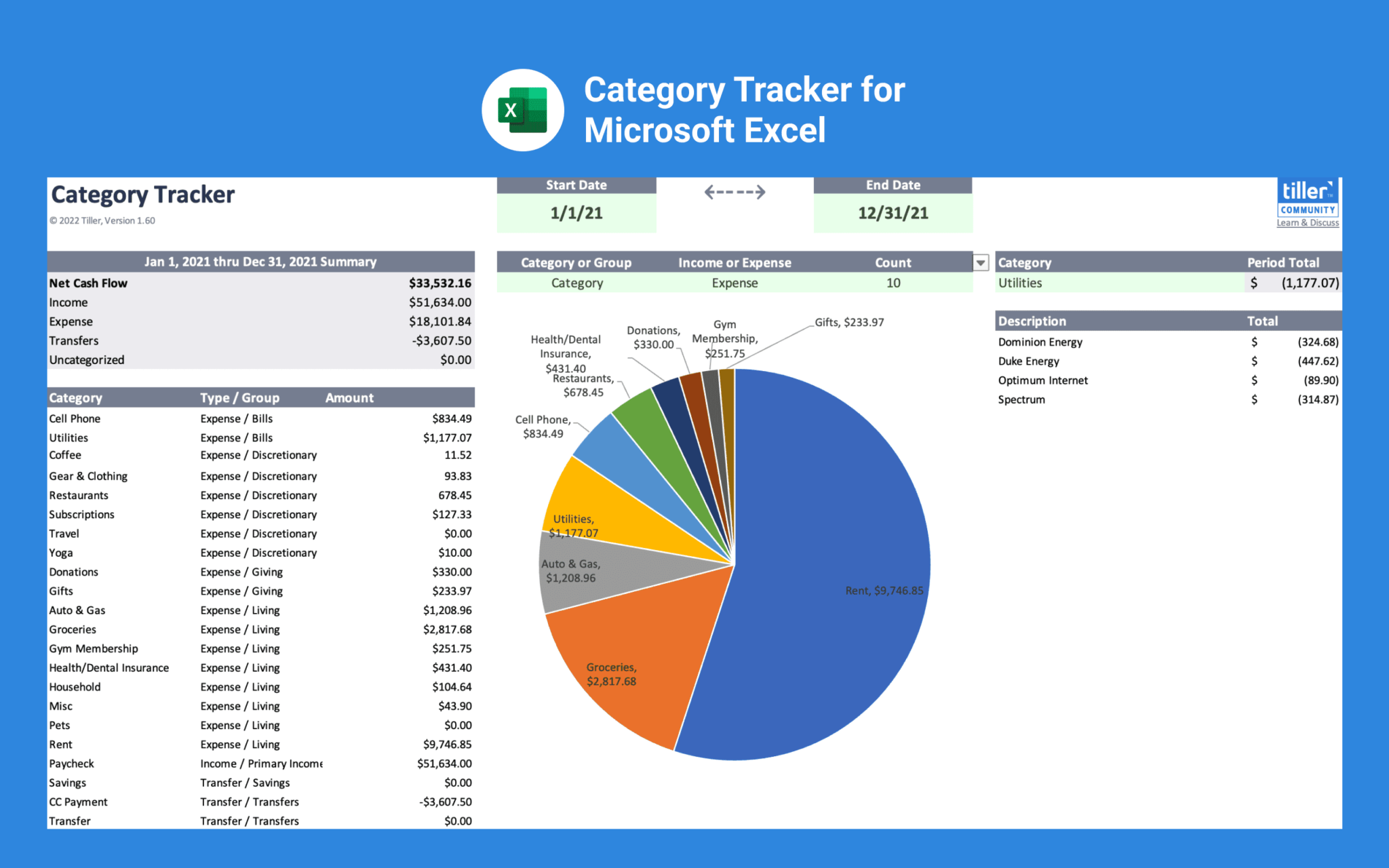Viewport: 1389px width, 868px height.
Task: Open the Learn & Discuss link
Action: 1307,222
